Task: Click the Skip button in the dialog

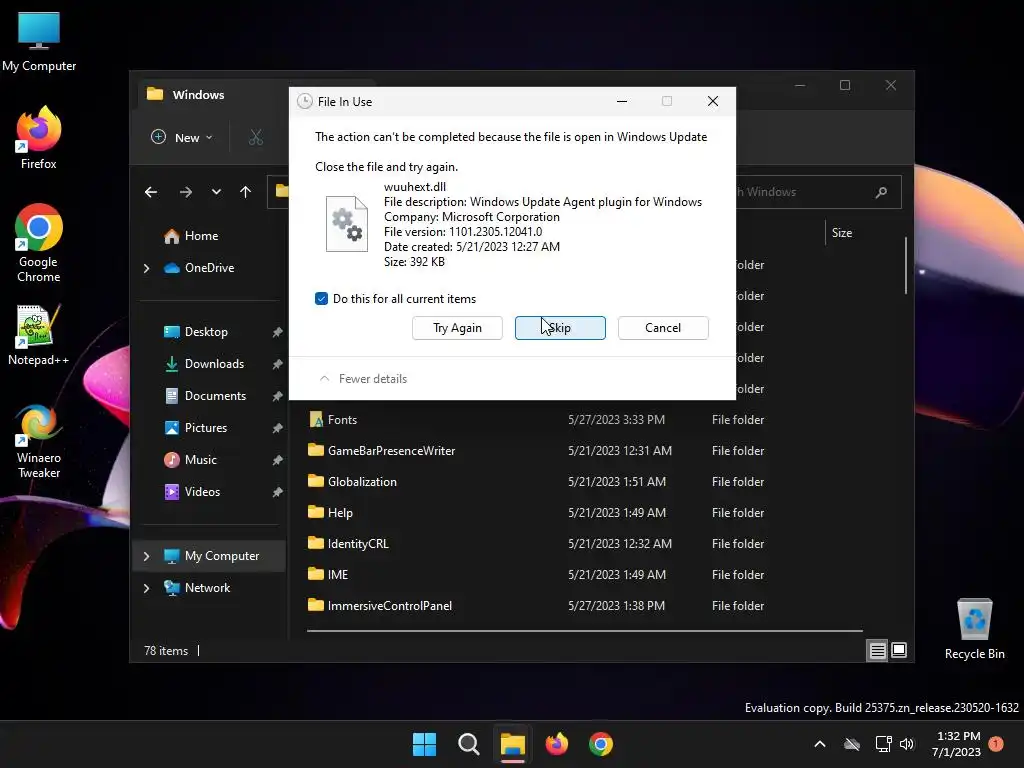Action: point(560,328)
